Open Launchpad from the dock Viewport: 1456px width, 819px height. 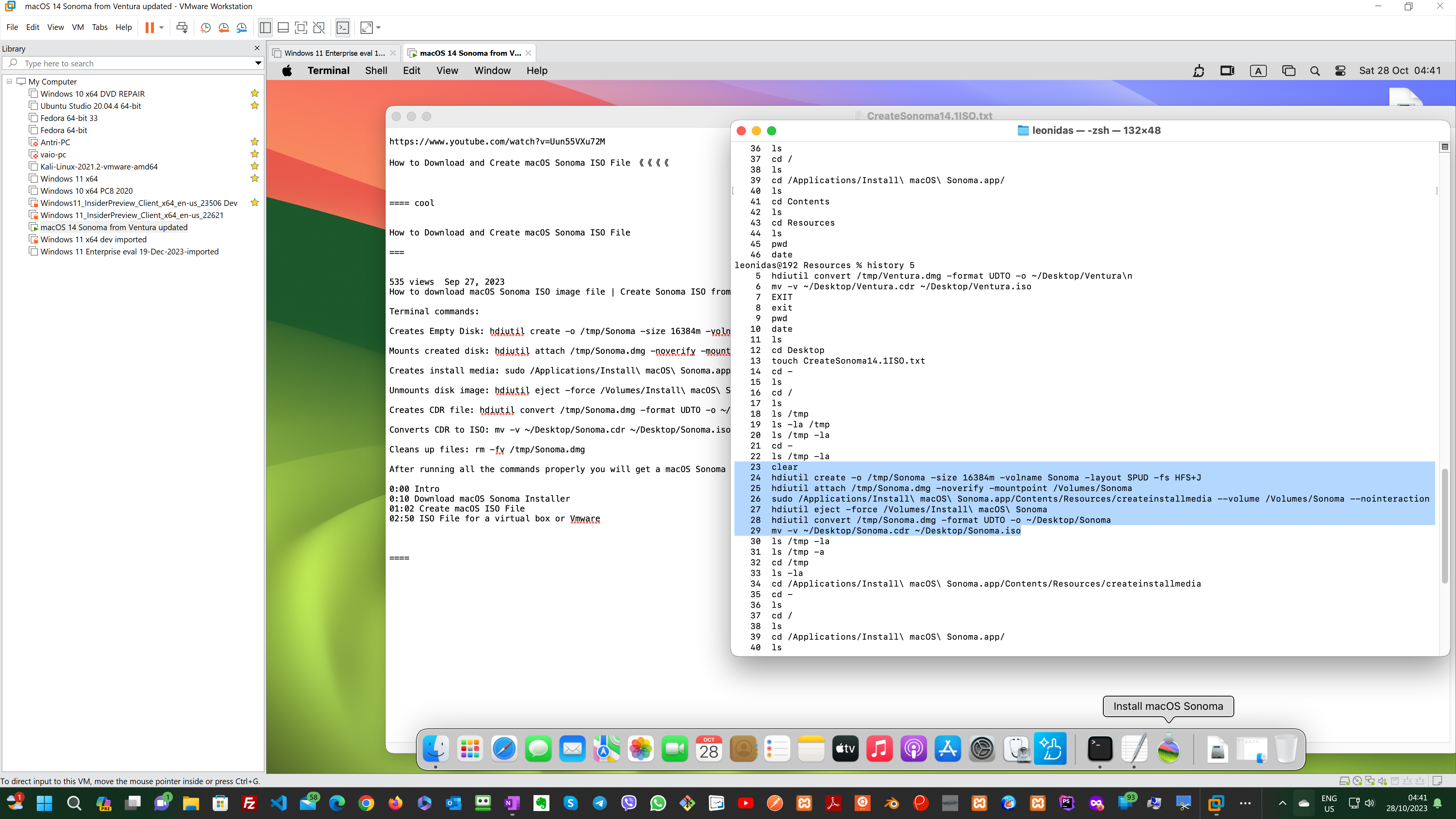tap(470, 749)
